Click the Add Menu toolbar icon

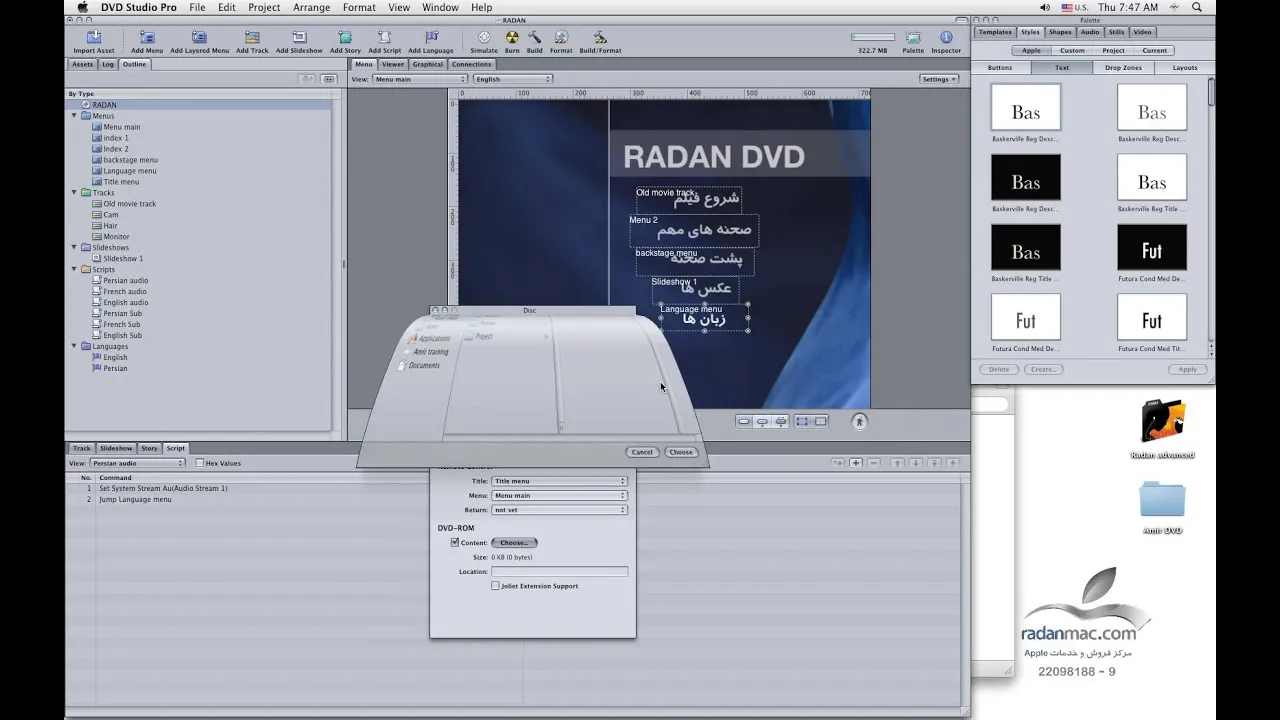tap(146, 38)
